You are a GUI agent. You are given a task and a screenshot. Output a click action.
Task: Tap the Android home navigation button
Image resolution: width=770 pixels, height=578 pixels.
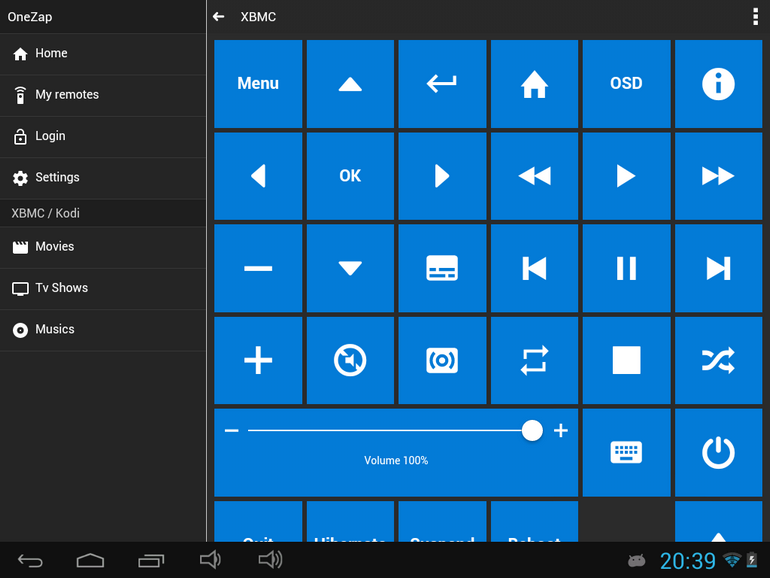point(90,560)
